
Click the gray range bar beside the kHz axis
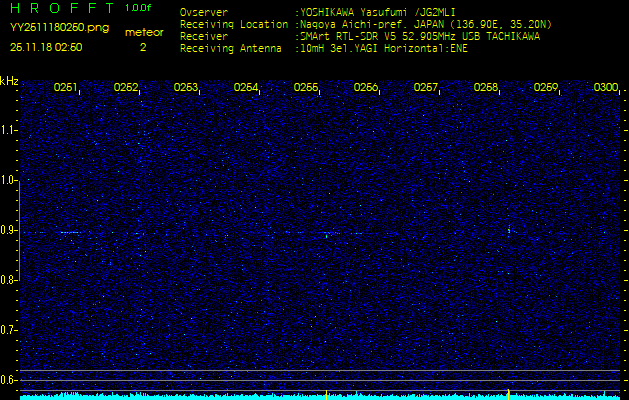pyautogui.click(x=19, y=230)
